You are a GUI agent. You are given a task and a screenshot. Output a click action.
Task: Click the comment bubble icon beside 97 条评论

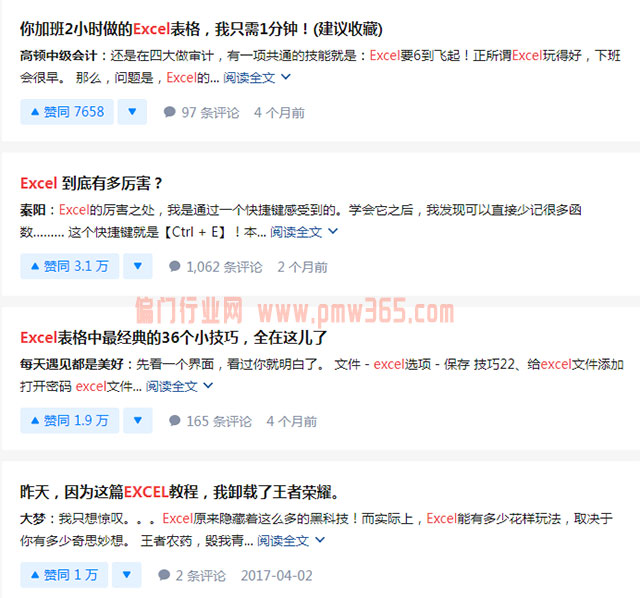tap(169, 111)
